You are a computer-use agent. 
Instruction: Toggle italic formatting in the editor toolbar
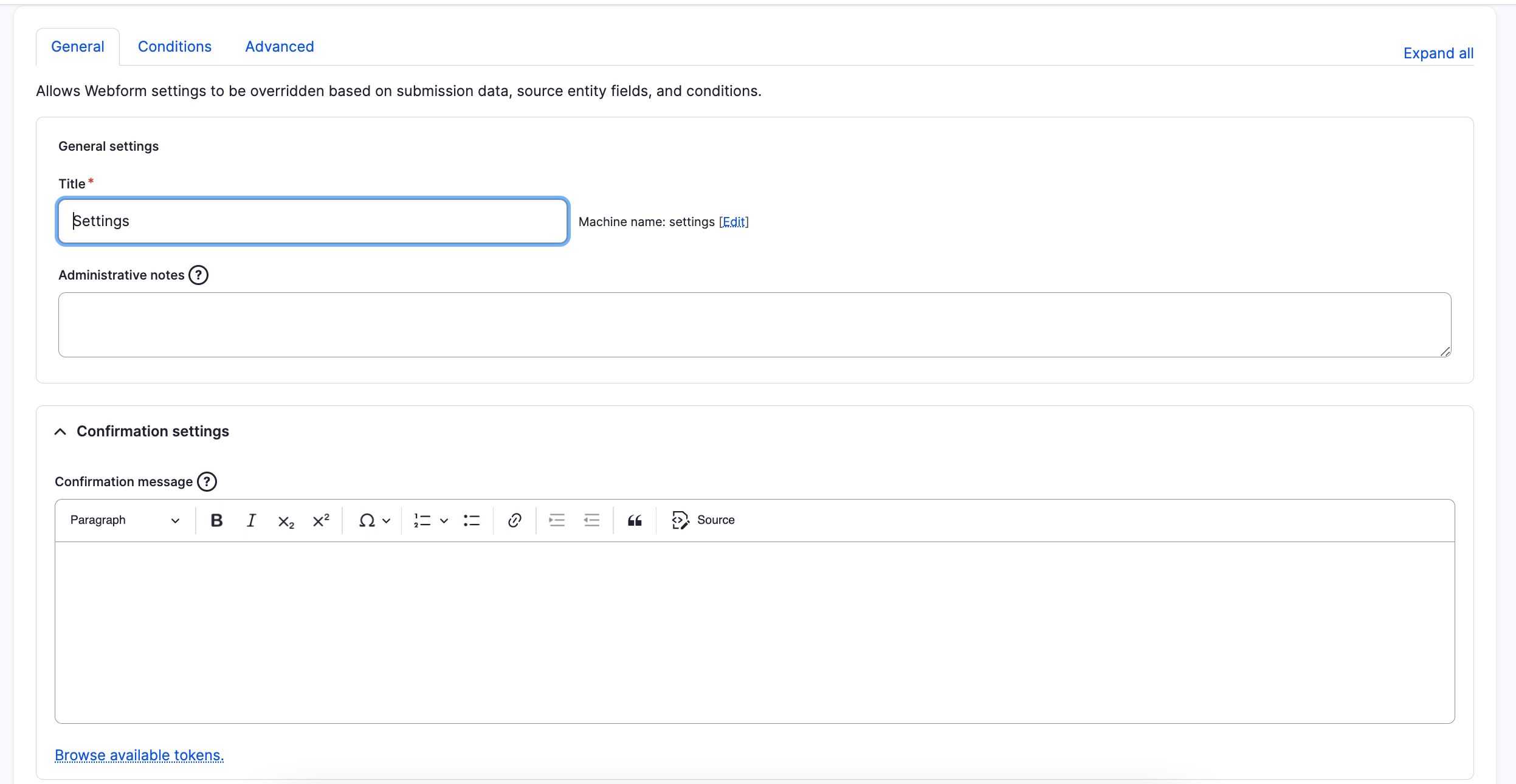tap(251, 520)
